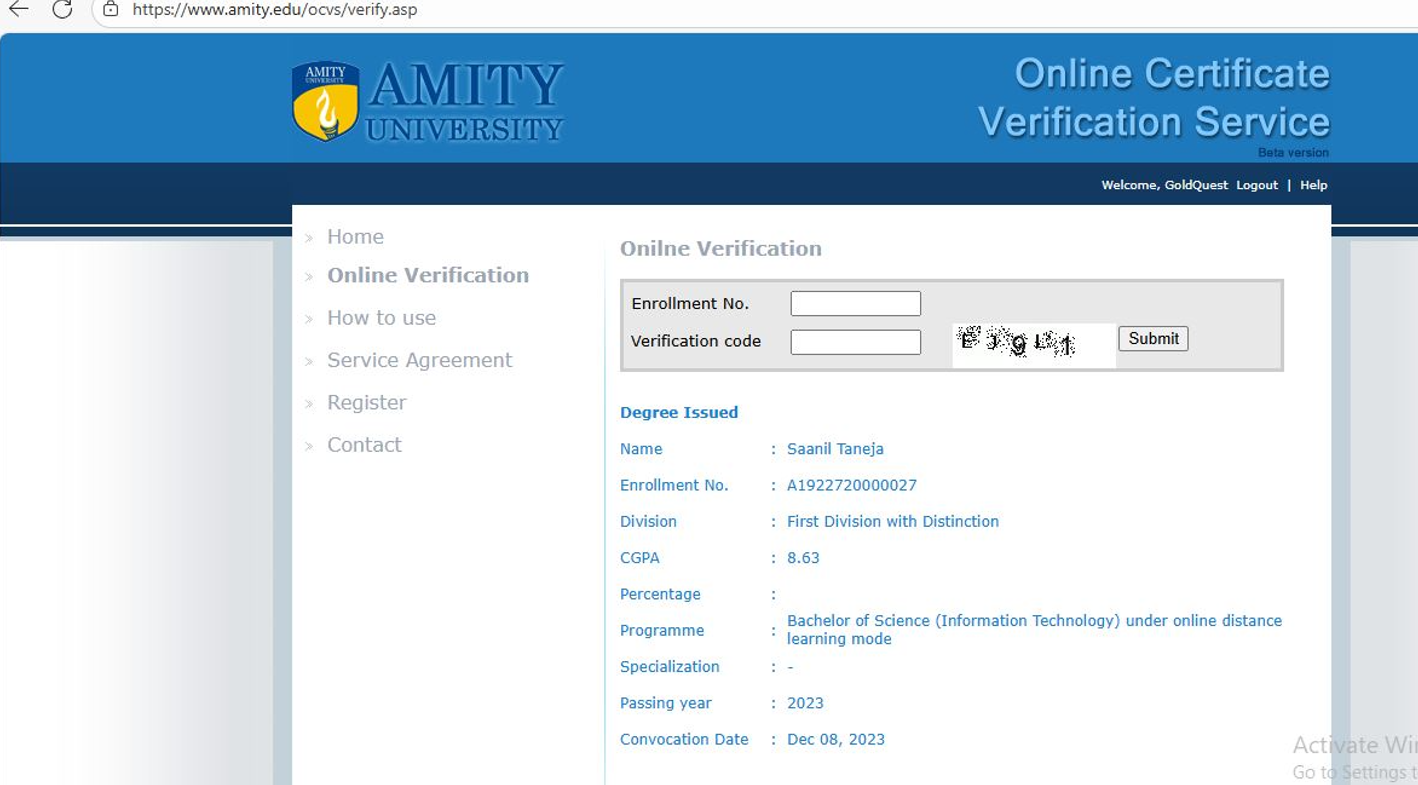Click the Online Certificate Verification Service title
Viewport: 1418px width, 785px height.
(1154, 98)
